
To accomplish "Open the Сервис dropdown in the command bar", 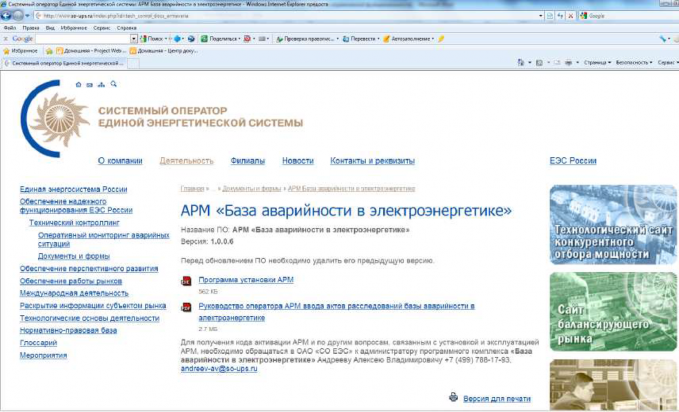I will [x=668, y=62].
